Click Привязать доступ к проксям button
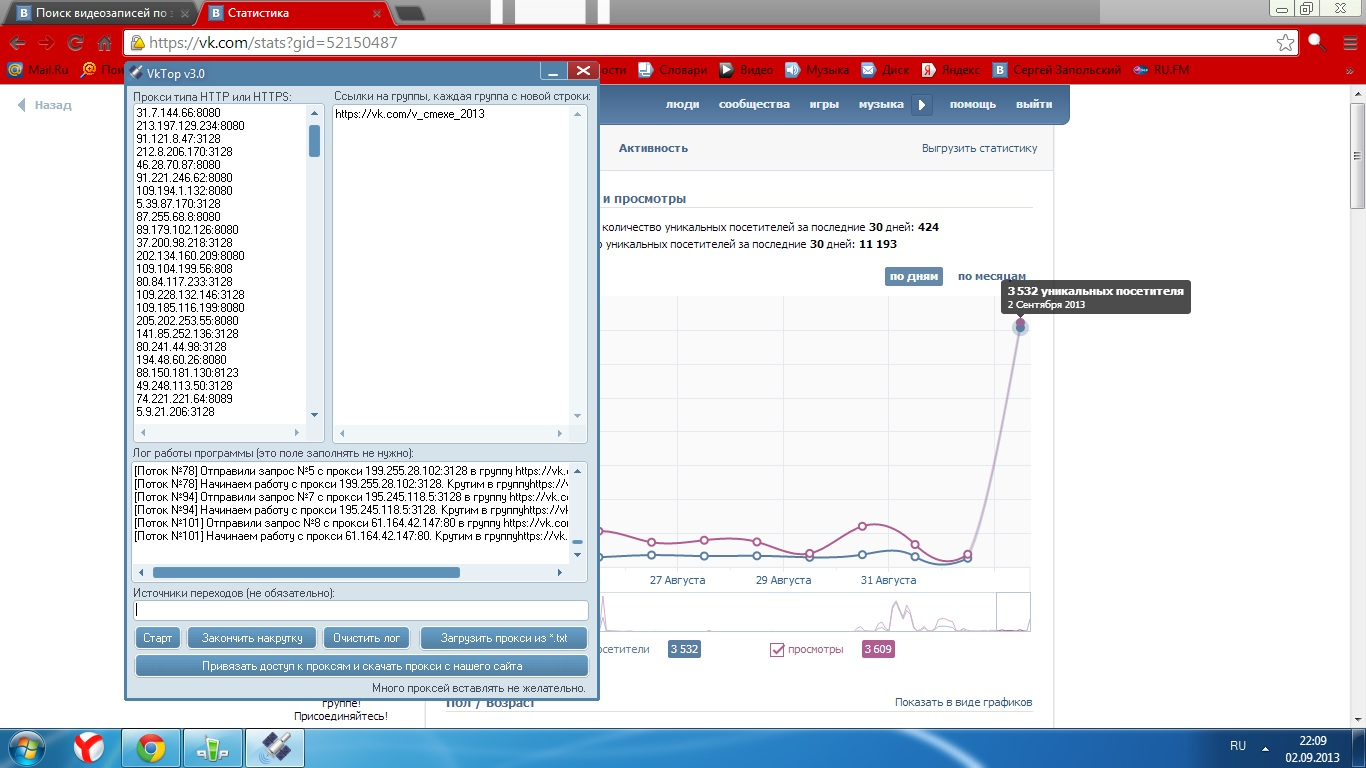Screen dimensions: 1366x768 coord(361,665)
